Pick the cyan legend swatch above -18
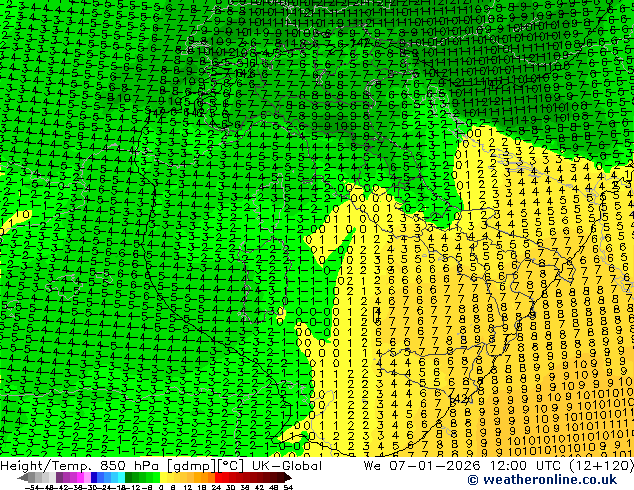Viewport: 634px width, 490px height. [121, 477]
